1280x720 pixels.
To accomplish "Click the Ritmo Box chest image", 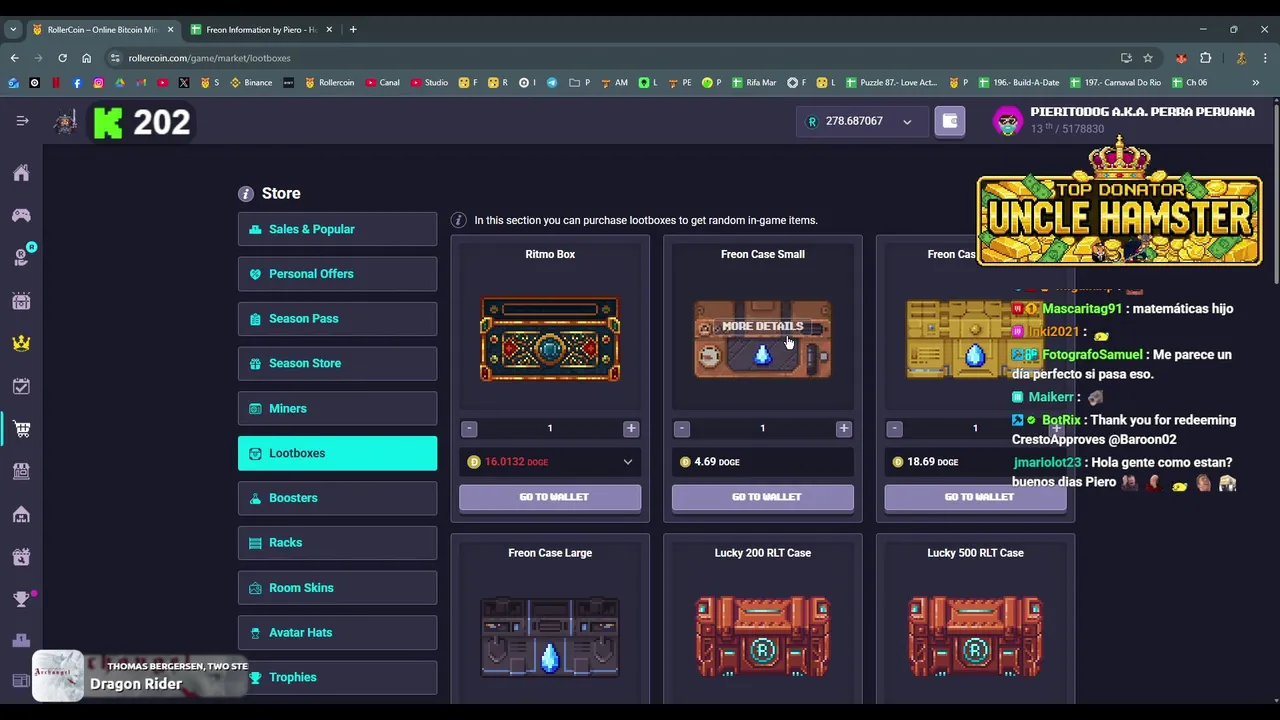I will (550, 339).
